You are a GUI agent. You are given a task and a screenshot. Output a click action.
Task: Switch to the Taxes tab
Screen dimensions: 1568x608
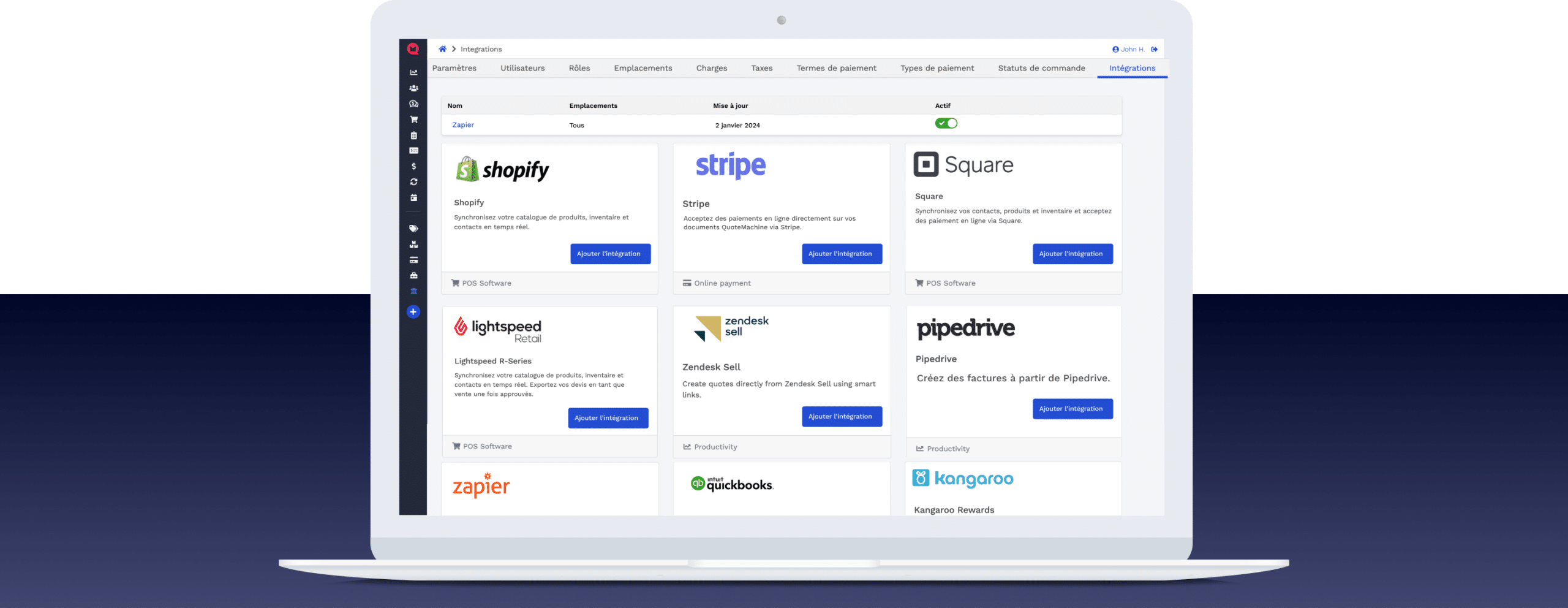pos(762,68)
